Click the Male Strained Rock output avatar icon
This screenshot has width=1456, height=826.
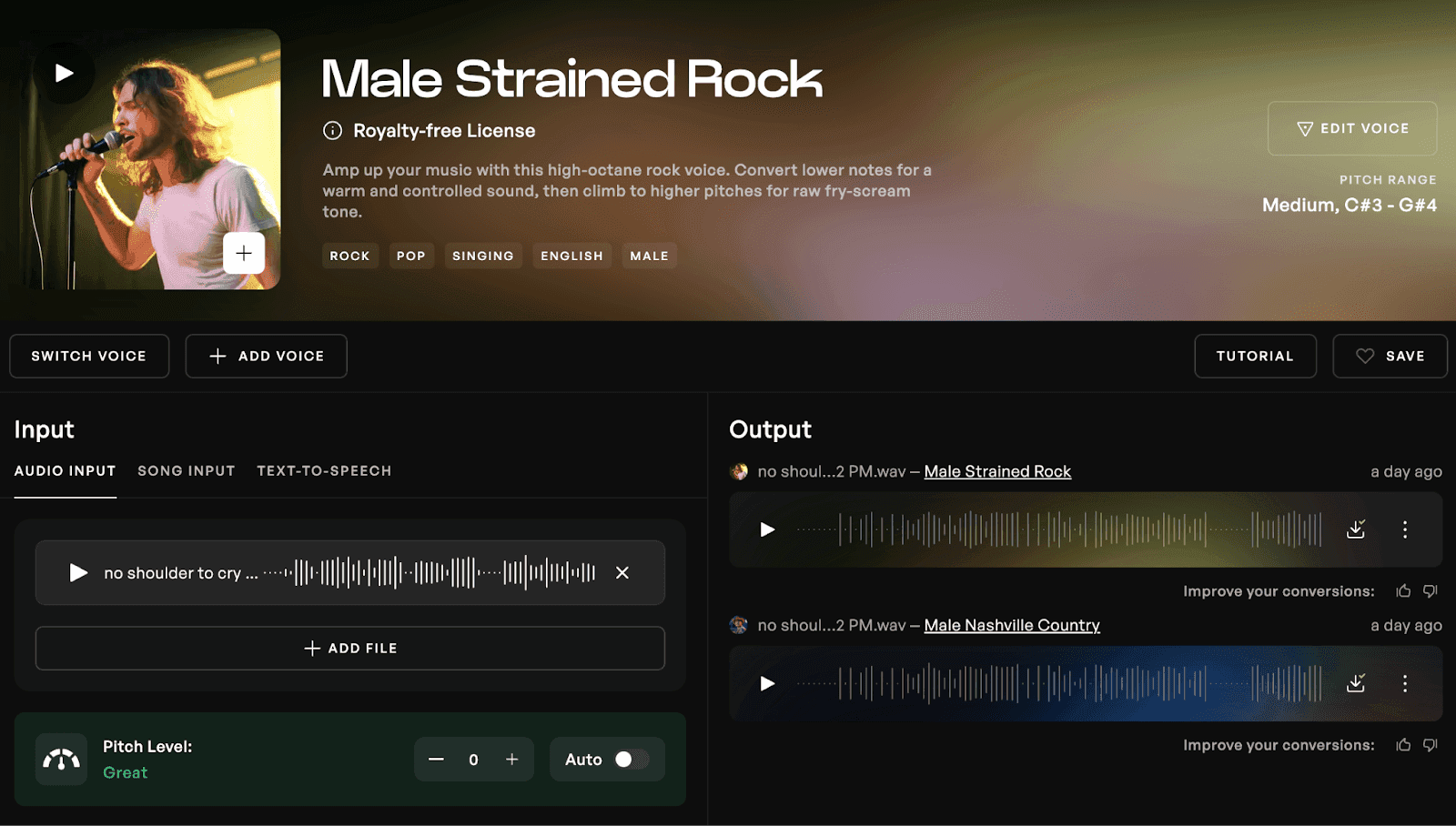coord(739,471)
